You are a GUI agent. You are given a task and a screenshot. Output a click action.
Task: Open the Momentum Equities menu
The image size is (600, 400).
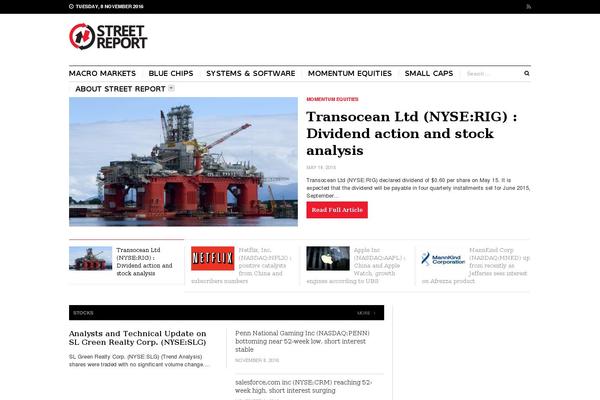[350, 73]
